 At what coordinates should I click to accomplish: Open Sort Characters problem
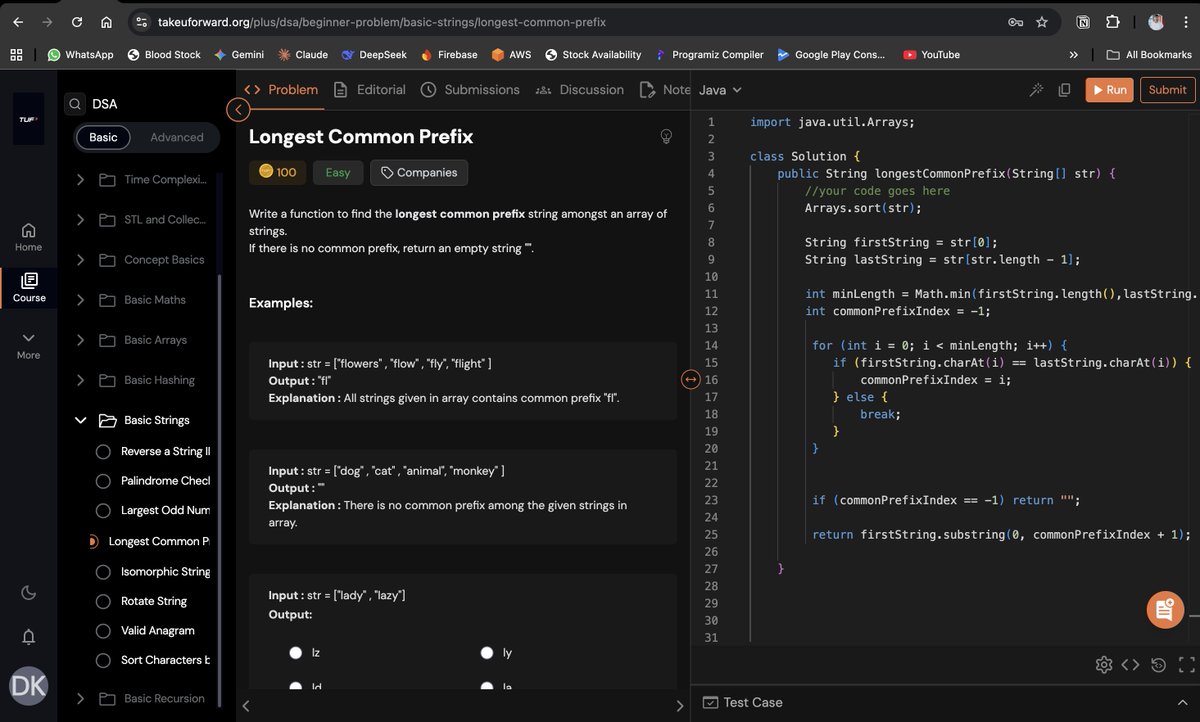(152, 660)
